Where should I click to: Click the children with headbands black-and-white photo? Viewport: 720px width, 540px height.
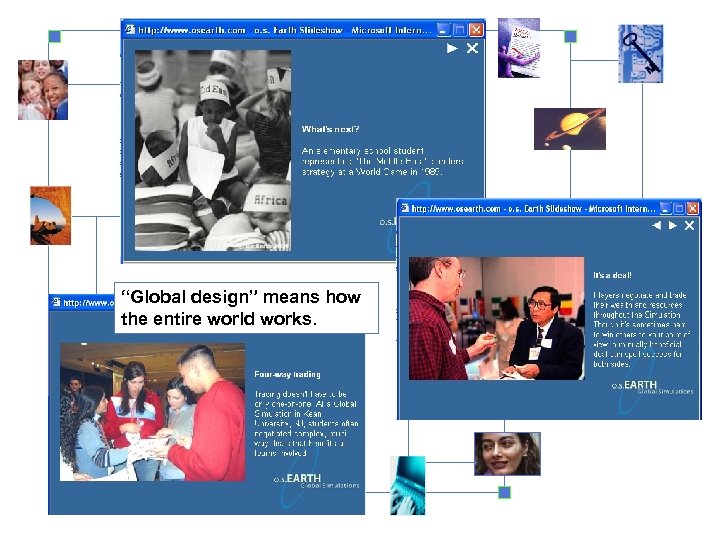(213, 151)
